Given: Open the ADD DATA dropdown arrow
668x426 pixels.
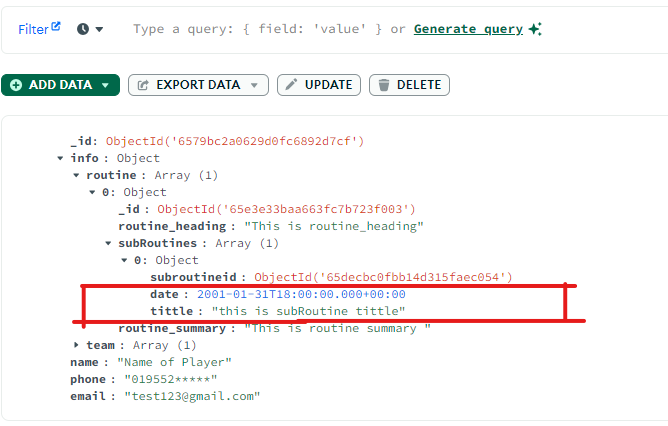Looking at the screenshot, I should [x=105, y=85].
